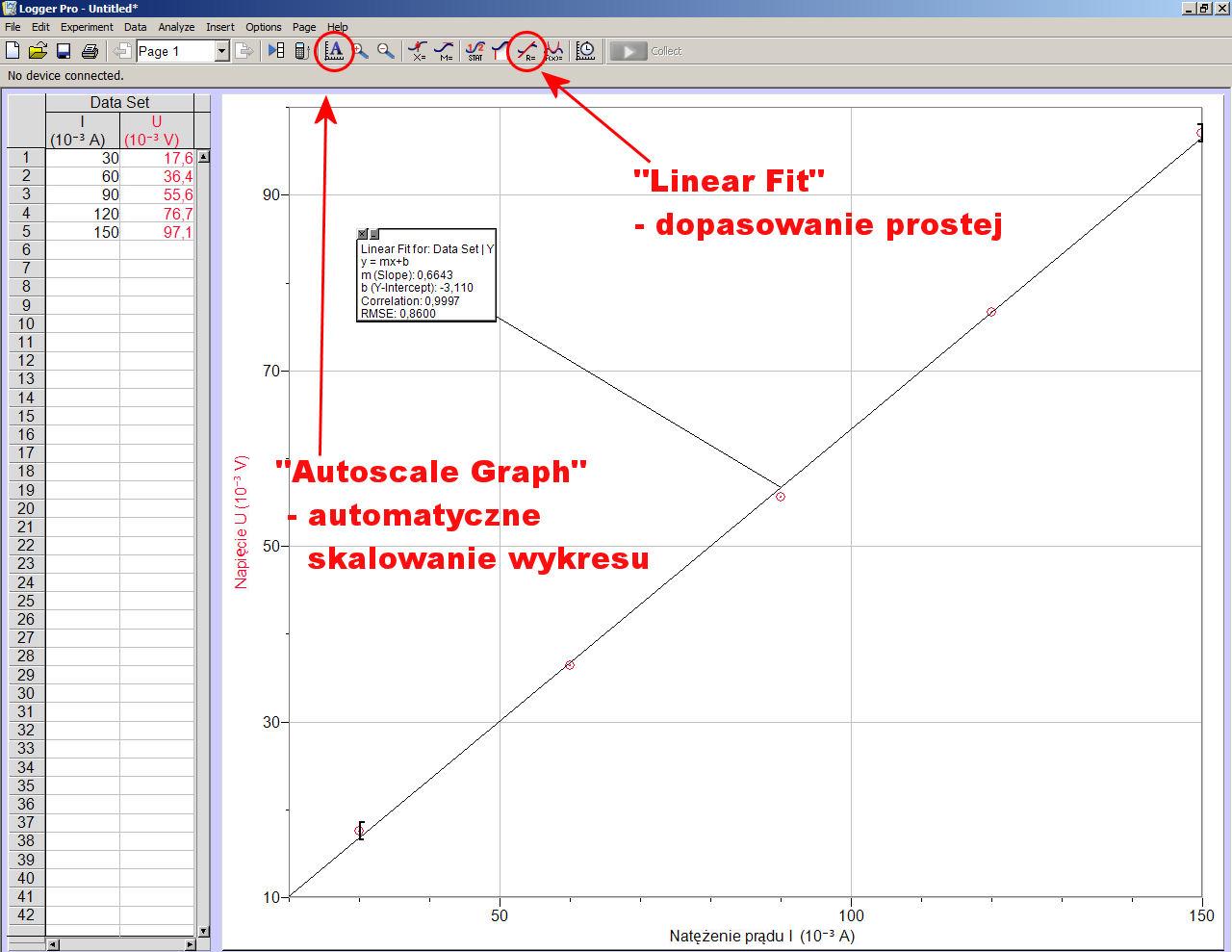Image resolution: width=1232 pixels, height=952 pixels.
Task: Click the x-axis tick value 50
Action: [500, 915]
